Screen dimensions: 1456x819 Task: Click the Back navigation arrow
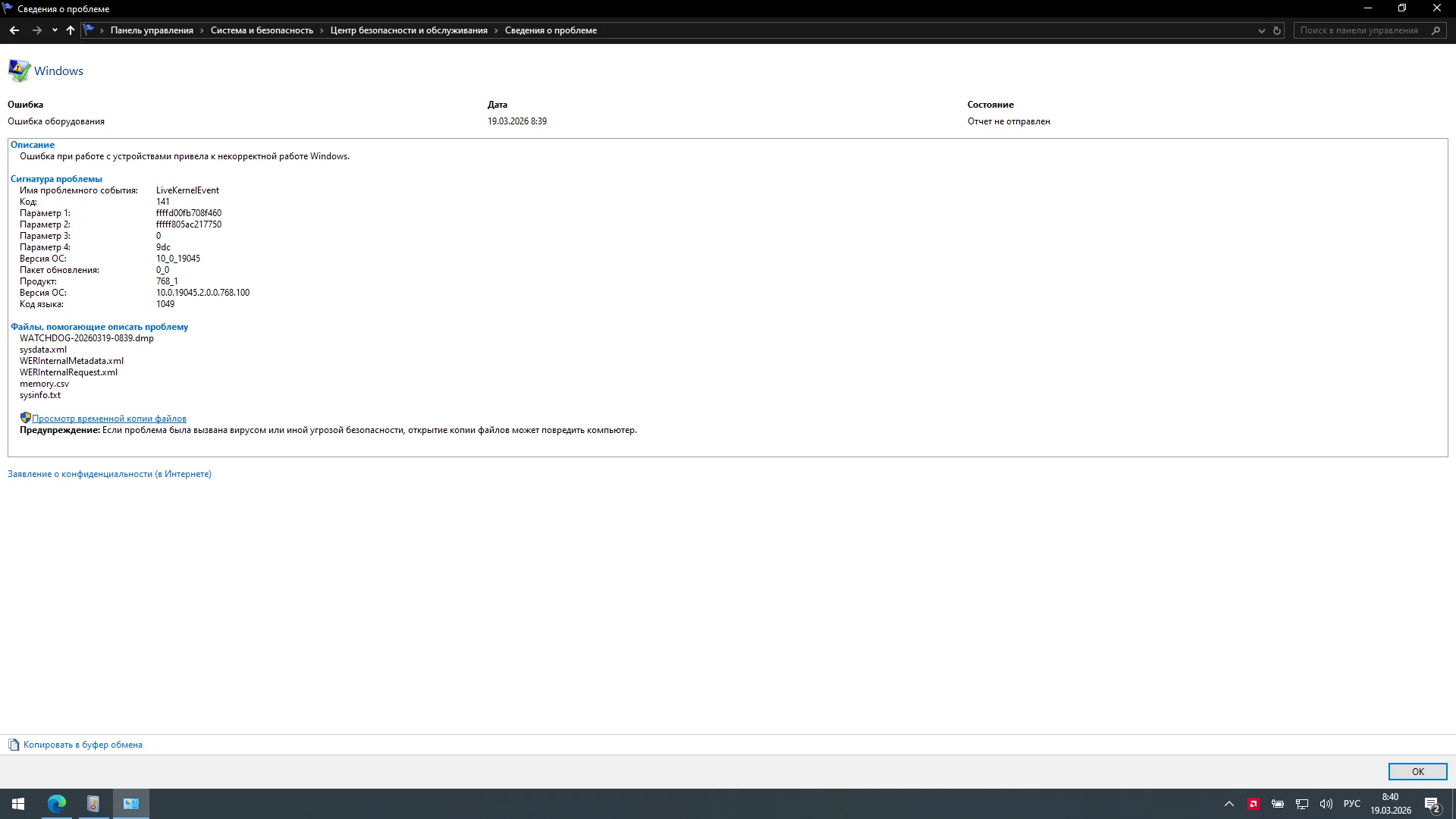(x=14, y=30)
